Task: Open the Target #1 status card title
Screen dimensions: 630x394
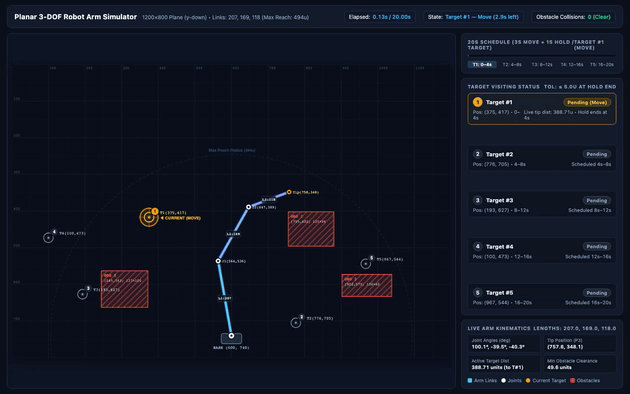Action: pyautogui.click(x=499, y=102)
